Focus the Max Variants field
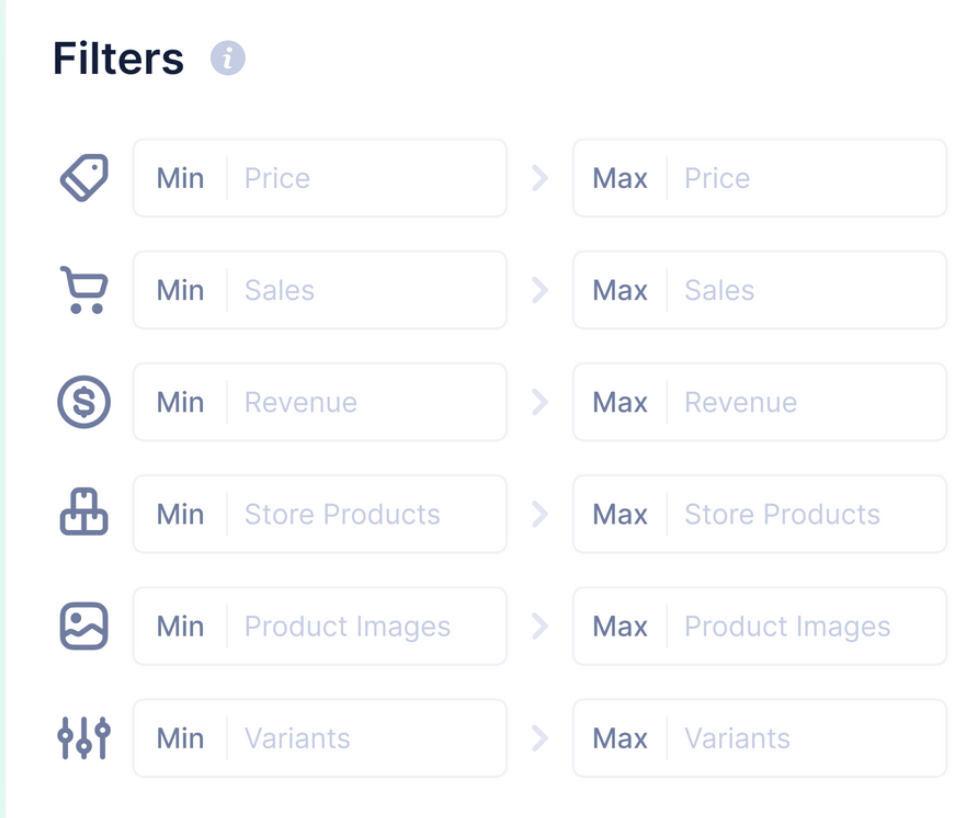 coord(759,738)
